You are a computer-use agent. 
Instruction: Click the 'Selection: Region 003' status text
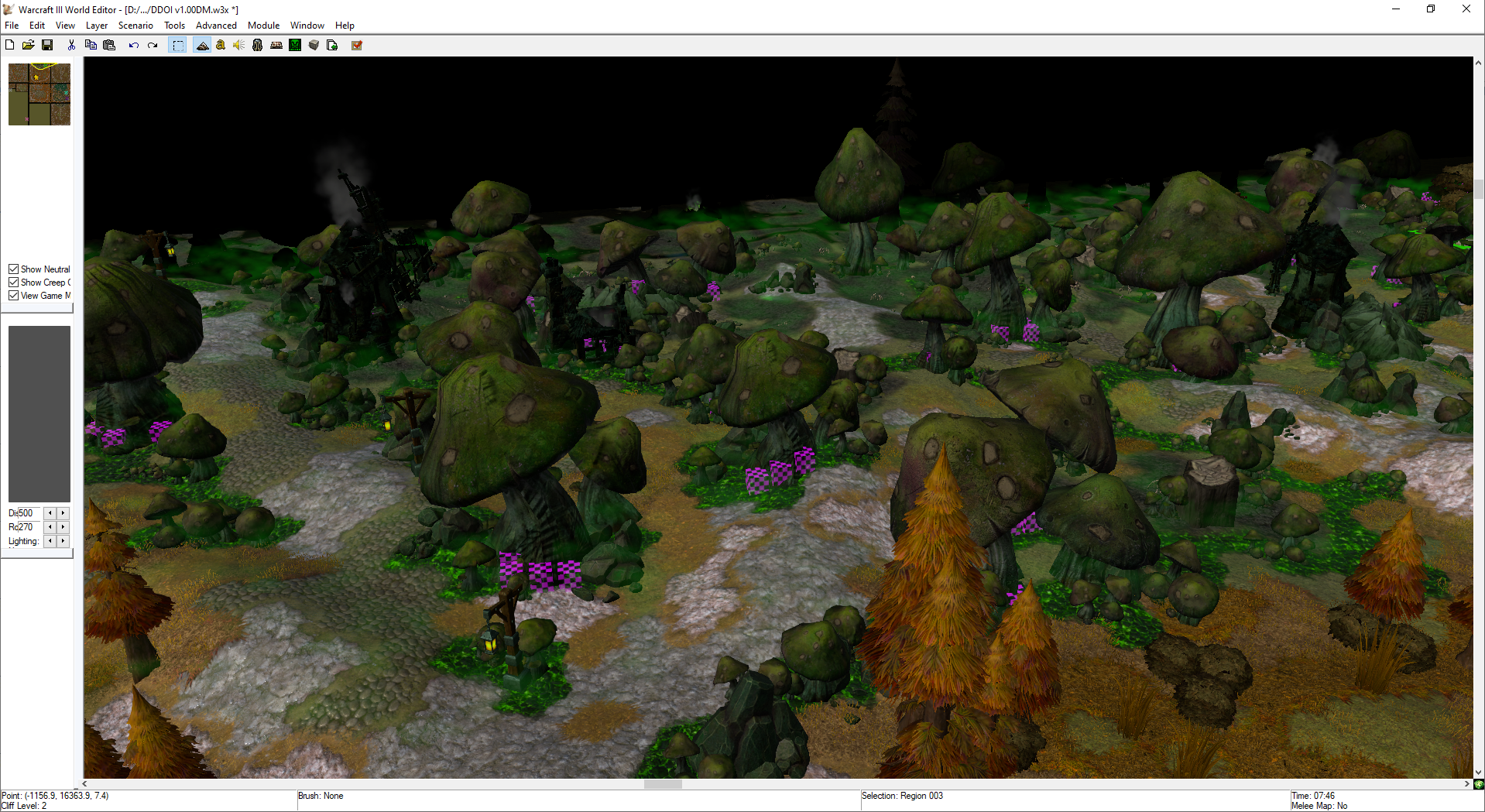(902, 796)
